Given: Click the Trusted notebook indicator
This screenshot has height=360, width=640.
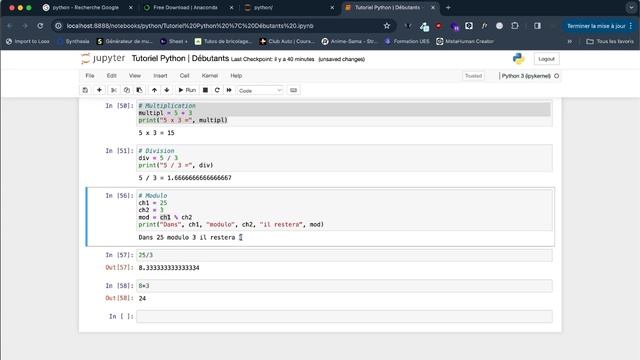Looking at the screenshot, I should point(473,76).
